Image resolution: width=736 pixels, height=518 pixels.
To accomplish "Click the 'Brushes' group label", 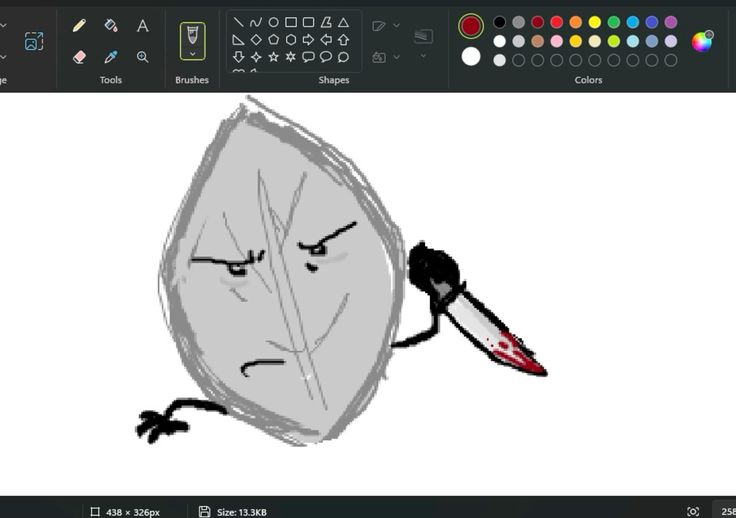I will click(192, 80).
